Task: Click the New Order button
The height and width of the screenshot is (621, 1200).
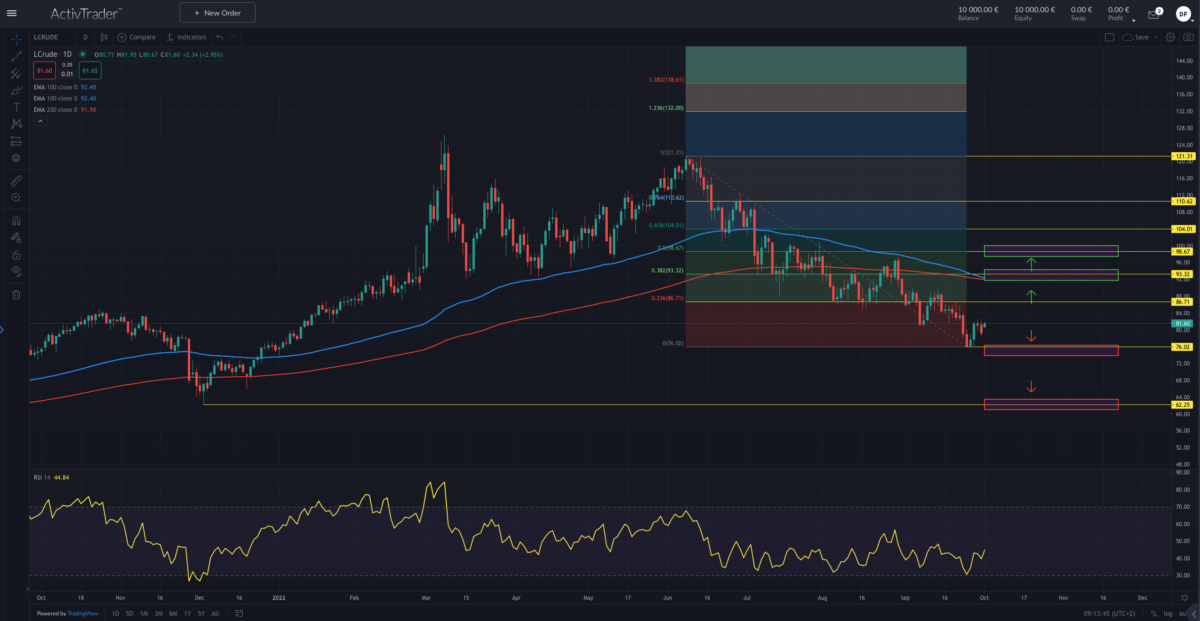Action: pyautogui.click(x=217, y=13)
